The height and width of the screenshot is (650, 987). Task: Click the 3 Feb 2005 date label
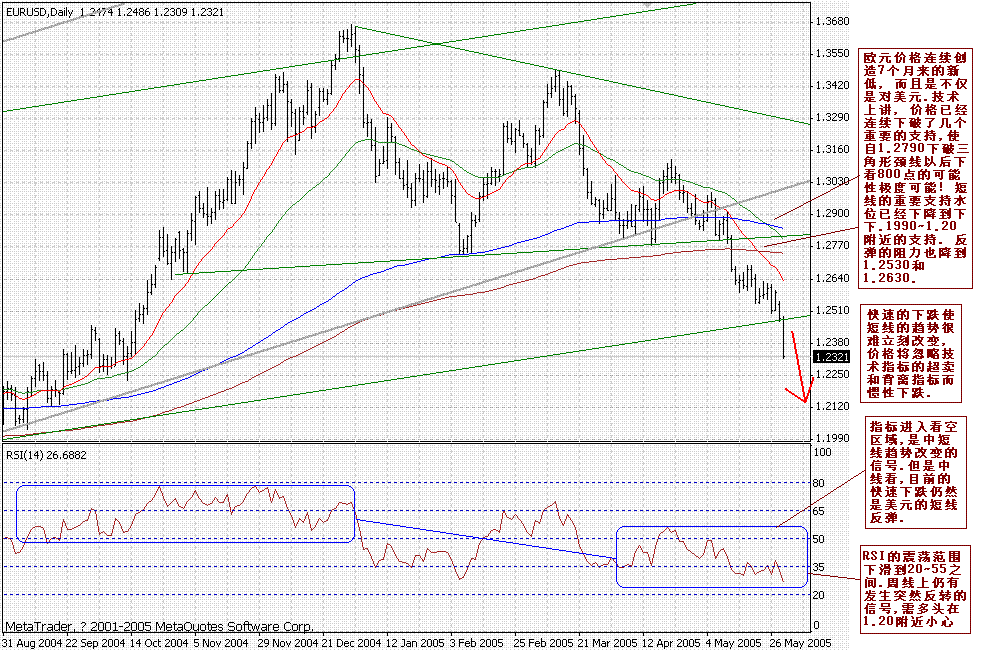[477, 644]
